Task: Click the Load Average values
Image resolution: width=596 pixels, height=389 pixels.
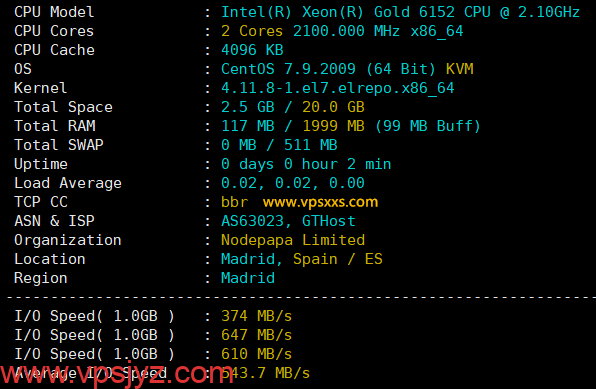Action: coord(293,183)
